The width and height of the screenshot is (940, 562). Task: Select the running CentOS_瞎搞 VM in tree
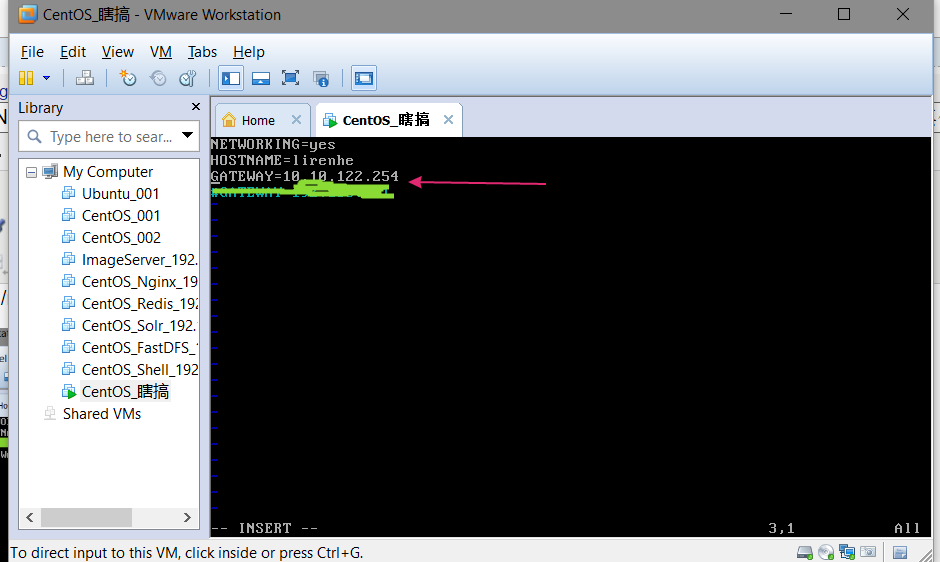click(125, 392)
